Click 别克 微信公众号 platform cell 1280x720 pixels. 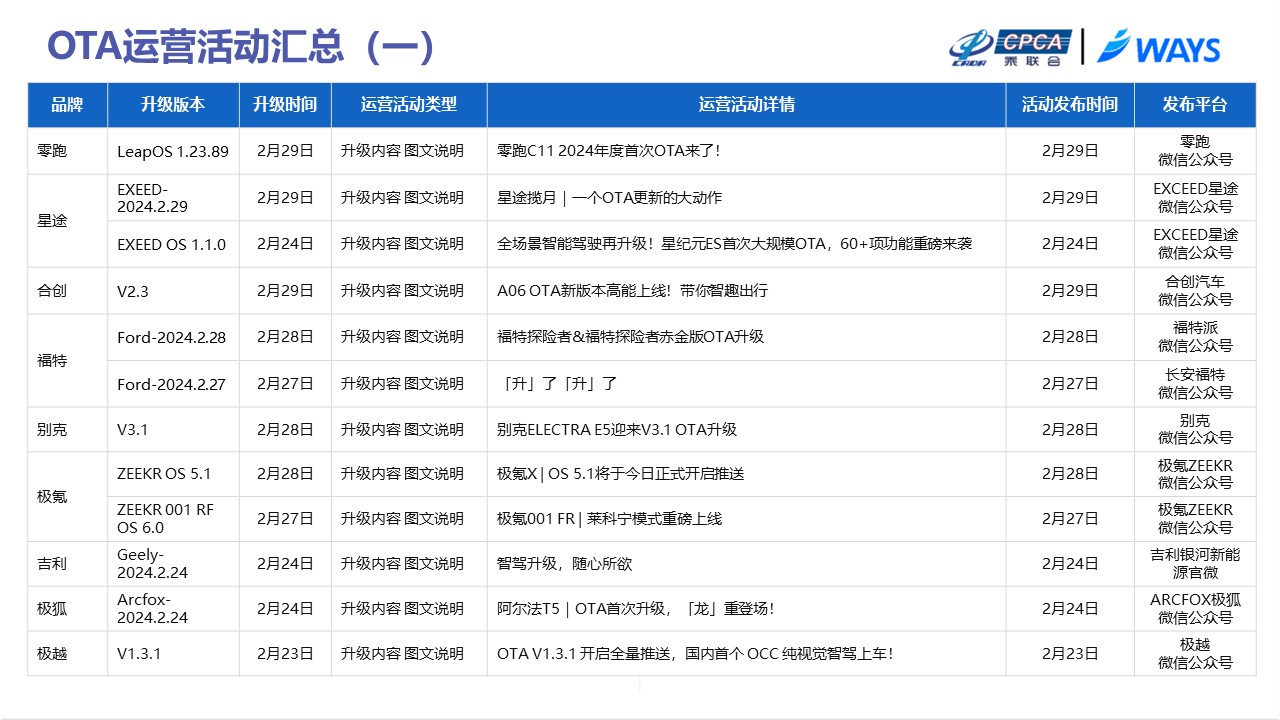coord(1195,429)
